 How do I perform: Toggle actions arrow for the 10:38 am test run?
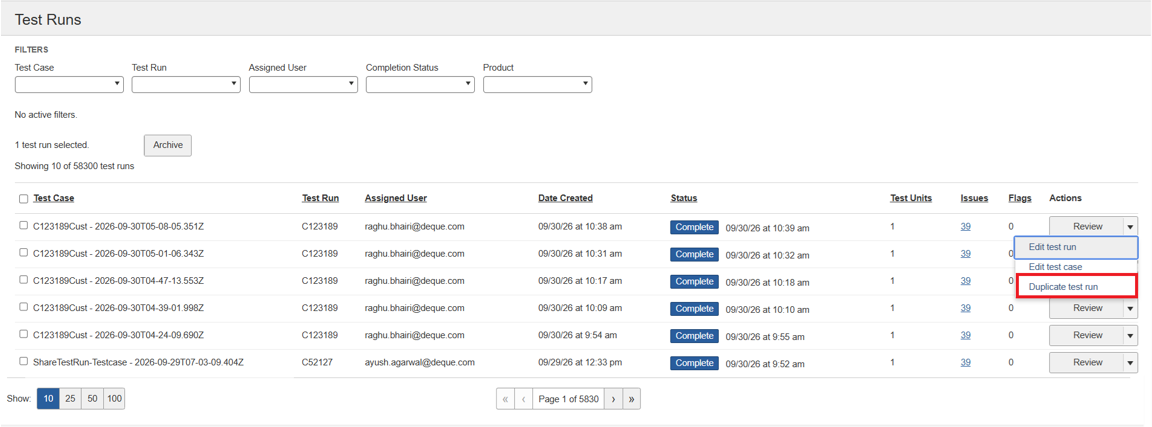click(x=1130, y=227)
